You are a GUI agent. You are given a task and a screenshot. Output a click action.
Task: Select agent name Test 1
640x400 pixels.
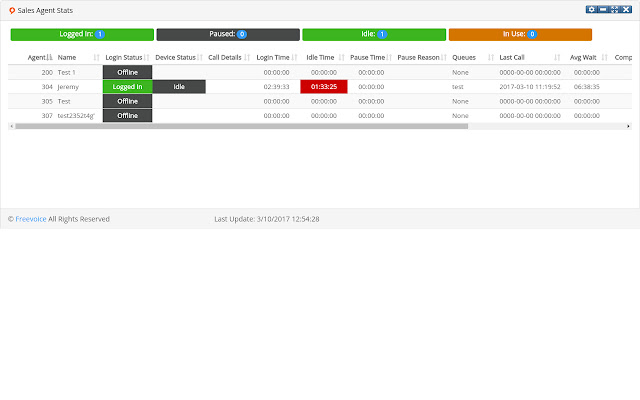pos(67,72)
